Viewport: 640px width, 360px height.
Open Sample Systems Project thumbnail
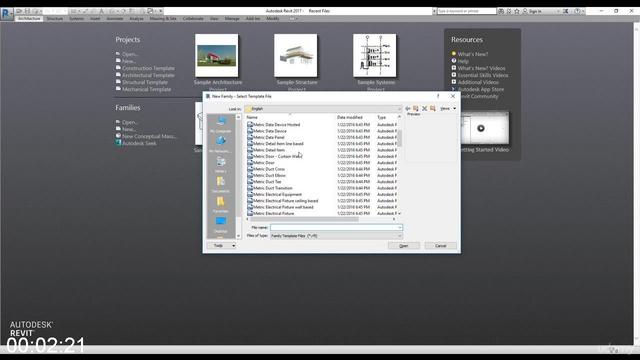pos(375,56)
